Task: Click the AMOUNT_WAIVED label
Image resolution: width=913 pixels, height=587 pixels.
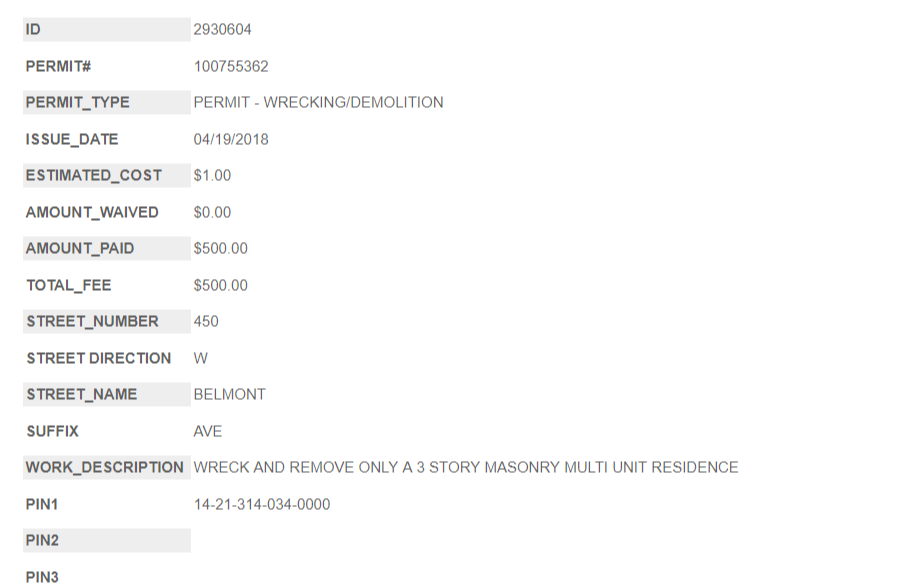Action: coord(92,212)
